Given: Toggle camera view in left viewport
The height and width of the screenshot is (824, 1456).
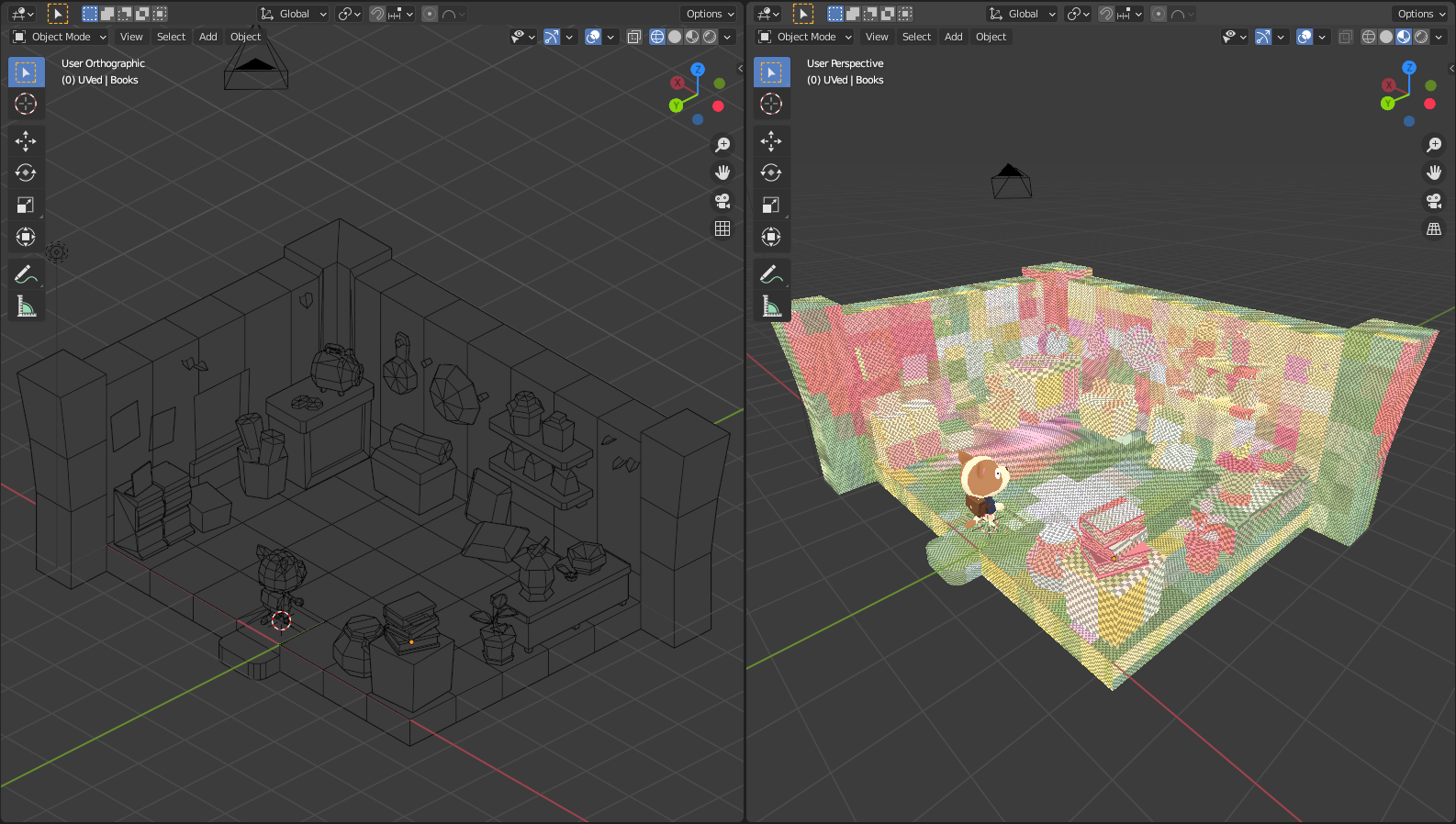Looking at the screenshot, I should pyautogui.click(x=722, y=201).
